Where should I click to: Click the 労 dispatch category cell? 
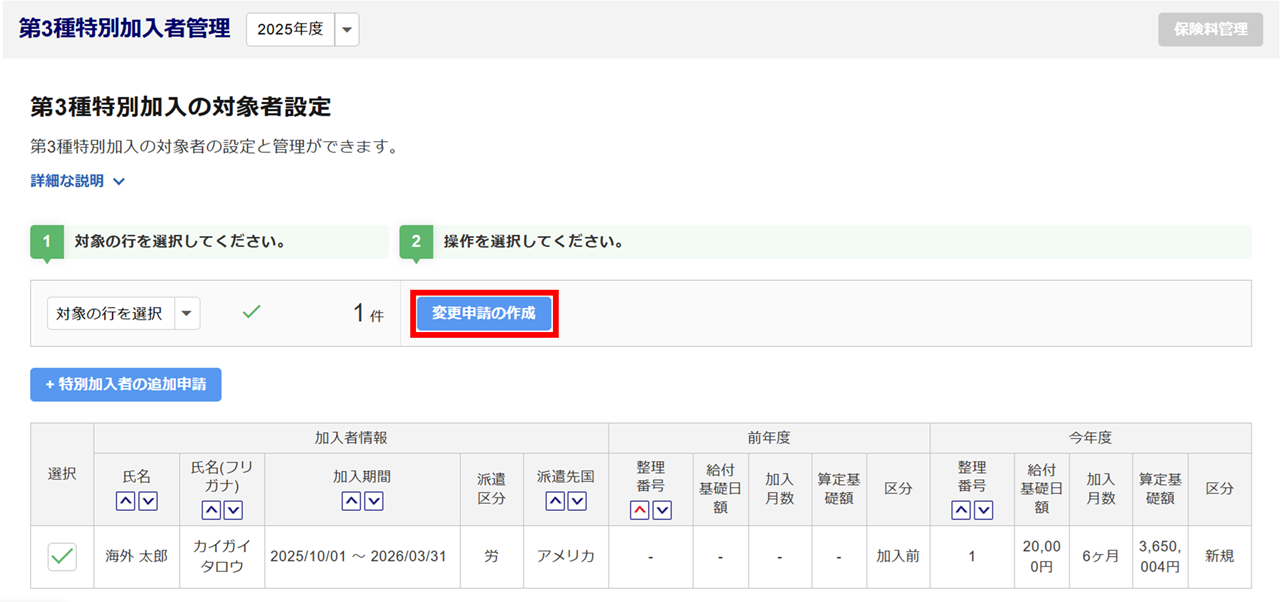(492, 556)
